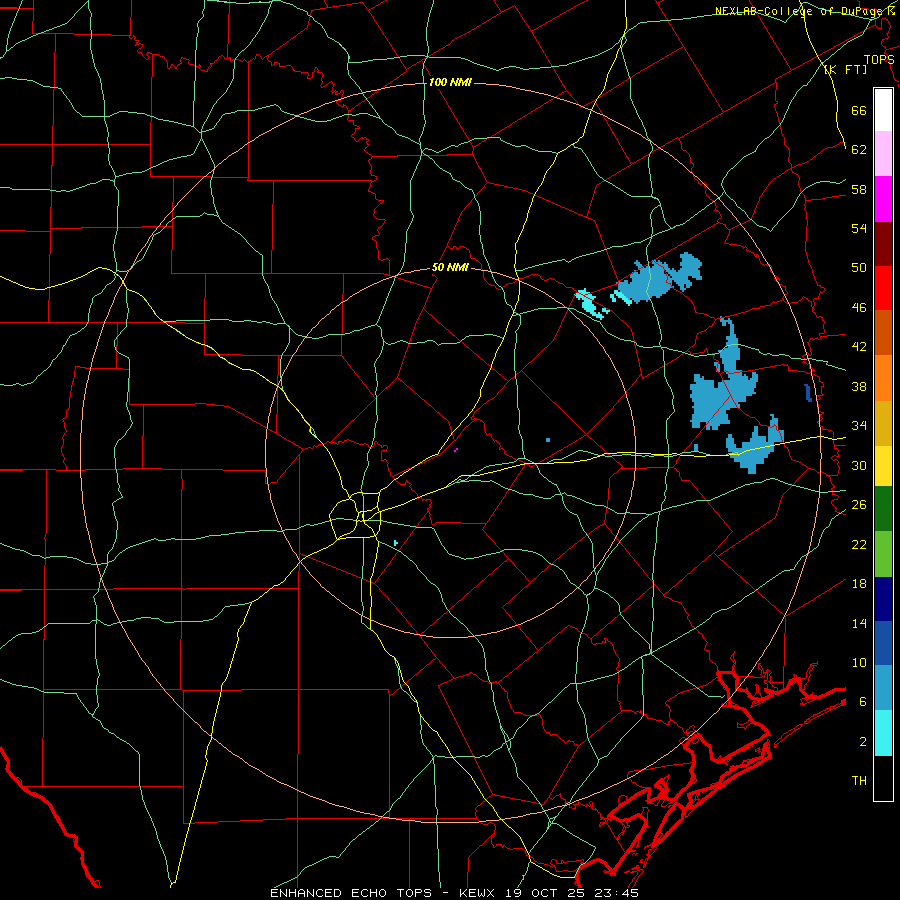Click the medium blue swatch between 14 and 10
Viewport: 900px width, 900px height.
pos(883,643)
